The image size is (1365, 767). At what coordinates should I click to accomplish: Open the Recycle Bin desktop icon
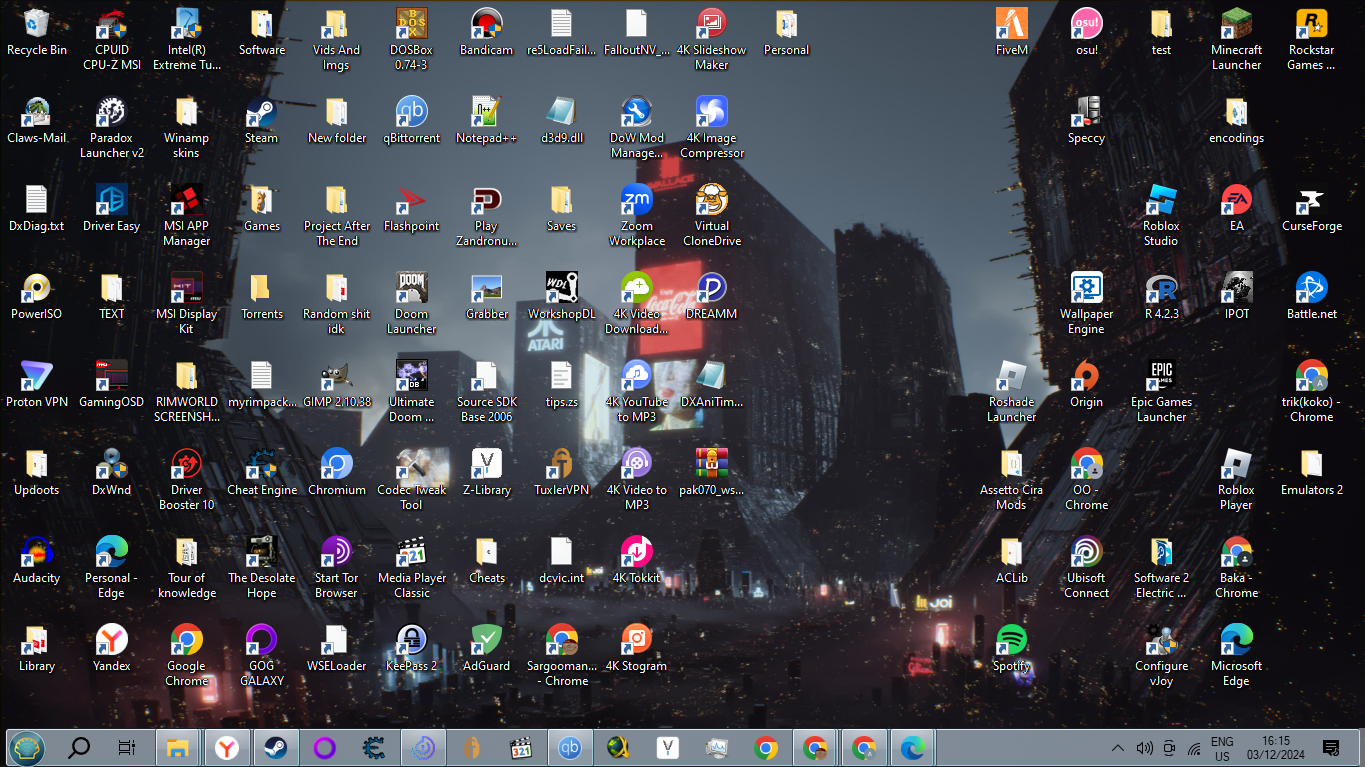[x=37, y=33]
